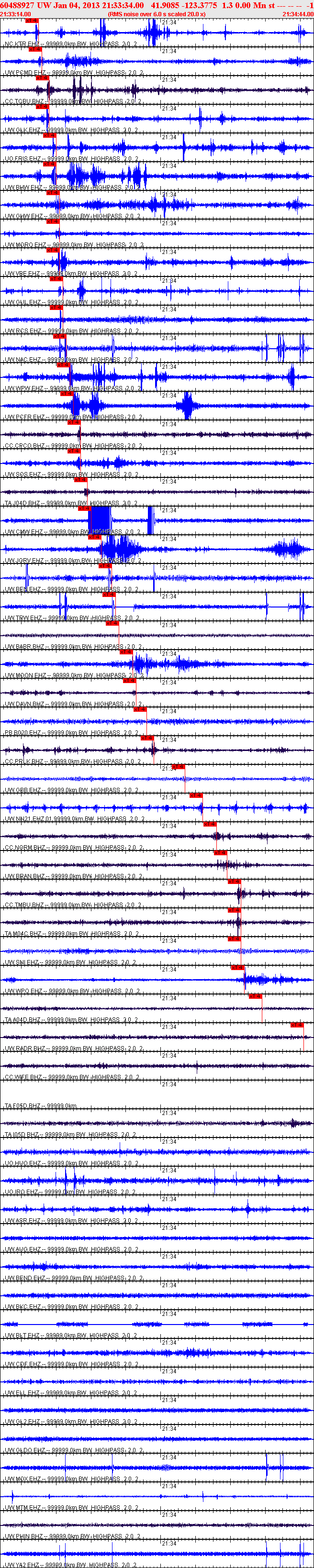Select the 'UW PHIN EHZ' station label
The width and height of the screenshot is (314, 1568).
pyautogui.click(x=24, y=1536)
